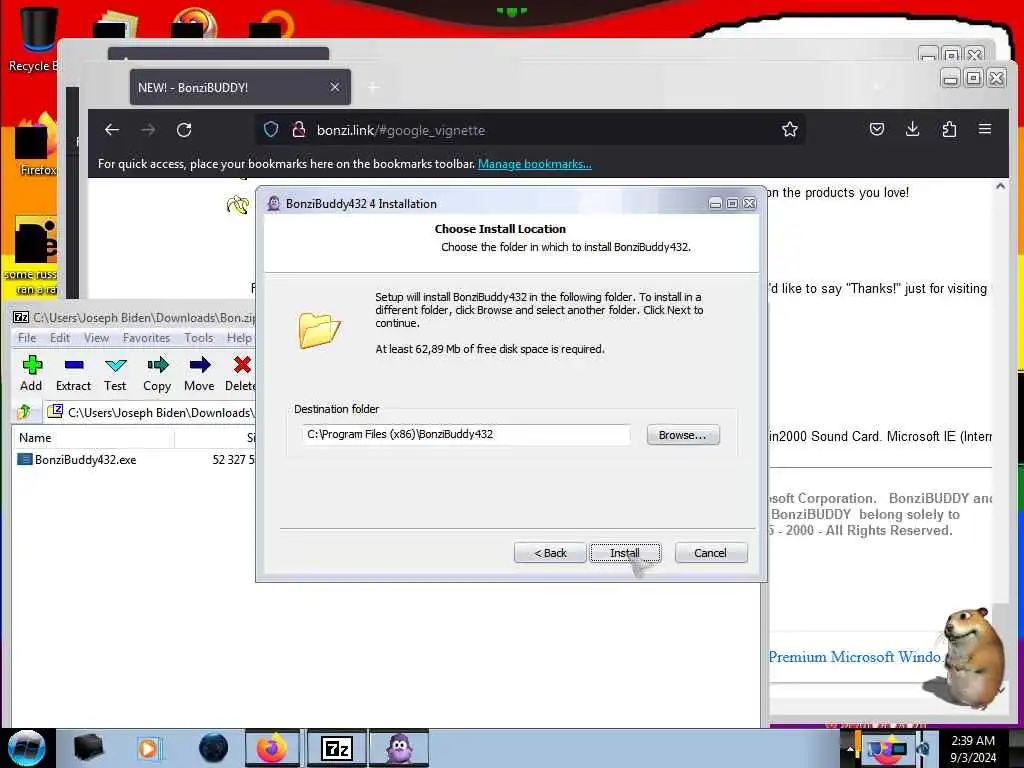Screen dimensions: 1024x768
Task: Click the 7-Zip taskbar icon
Action: tap(336, 748)
